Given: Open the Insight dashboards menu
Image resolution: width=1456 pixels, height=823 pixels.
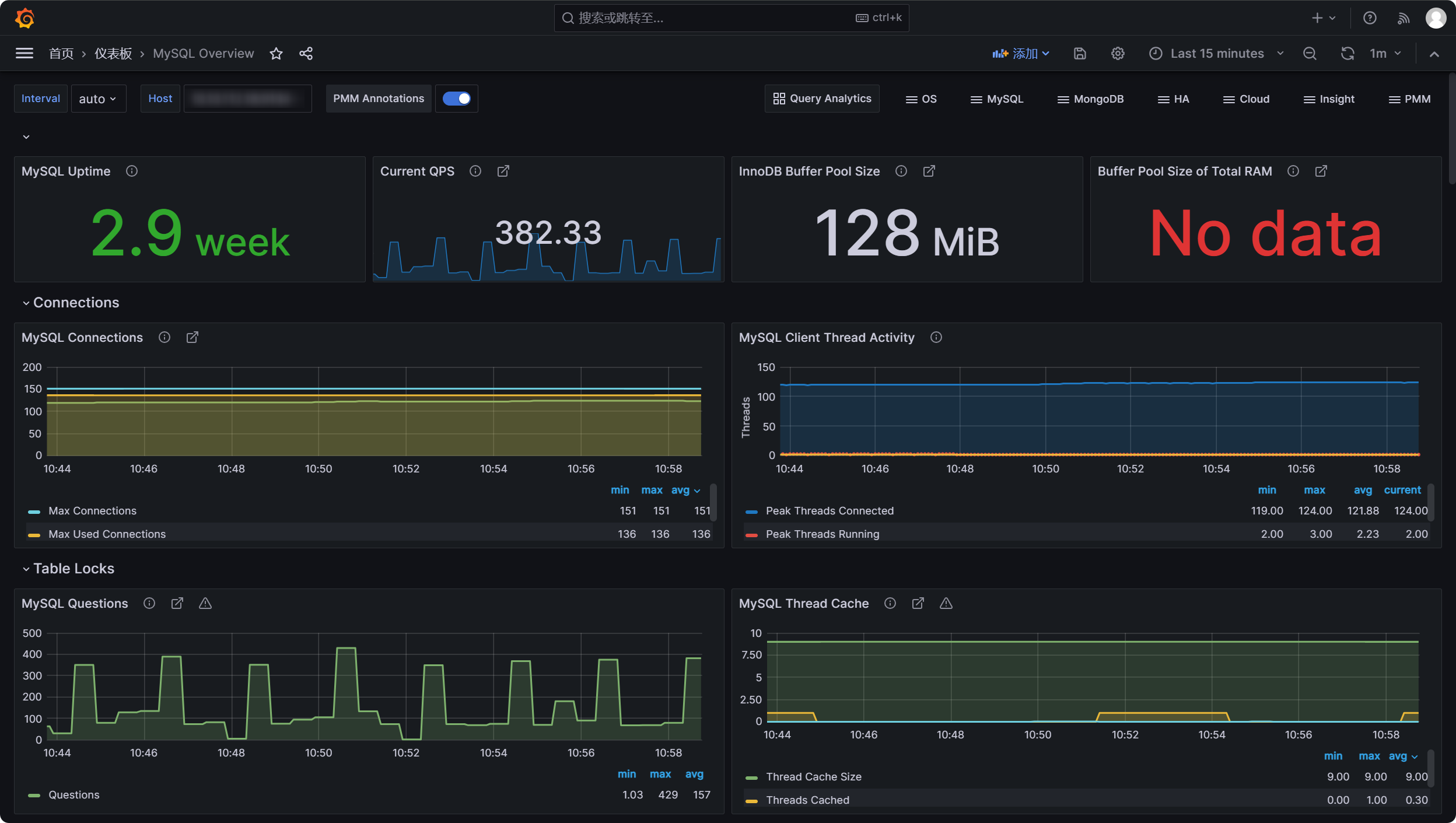Looking at the screenshot, I should [x=1329, y=99].
